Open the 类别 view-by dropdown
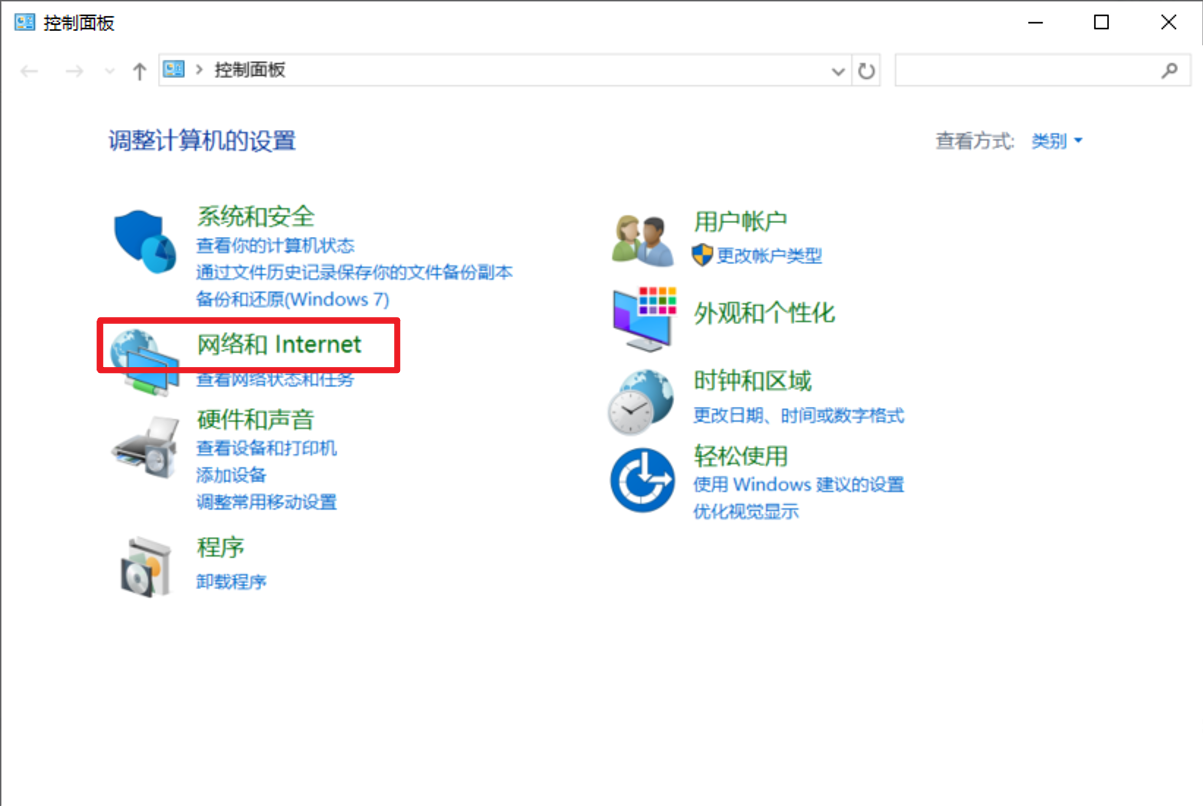The width and height of the screenshot is (1203, 806). (1057, 141)
